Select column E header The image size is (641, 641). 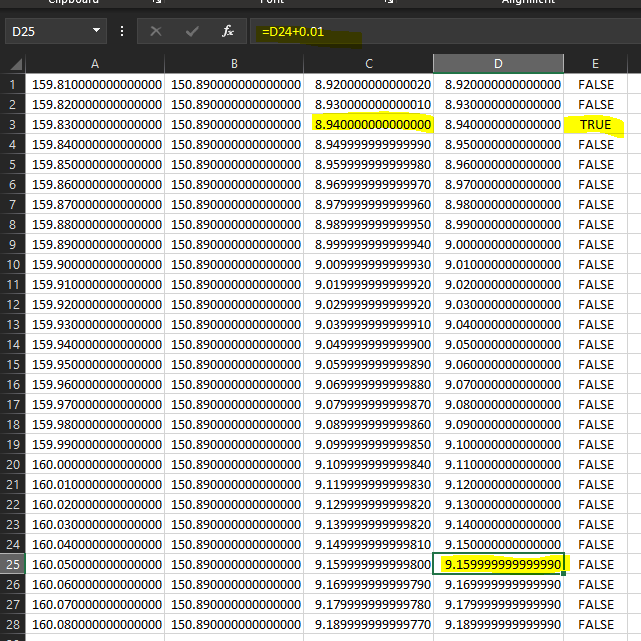click(596, 64)
